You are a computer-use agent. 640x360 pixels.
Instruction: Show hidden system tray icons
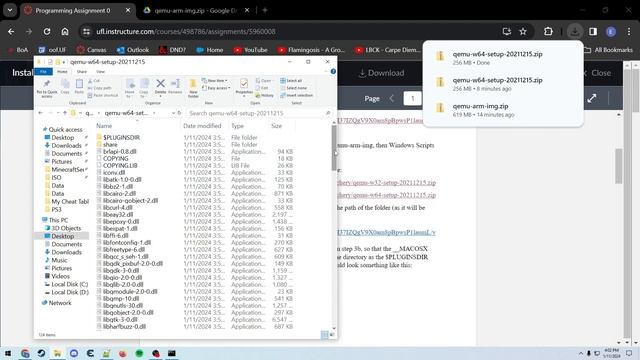pyautogui.click(x=580, y=353)
